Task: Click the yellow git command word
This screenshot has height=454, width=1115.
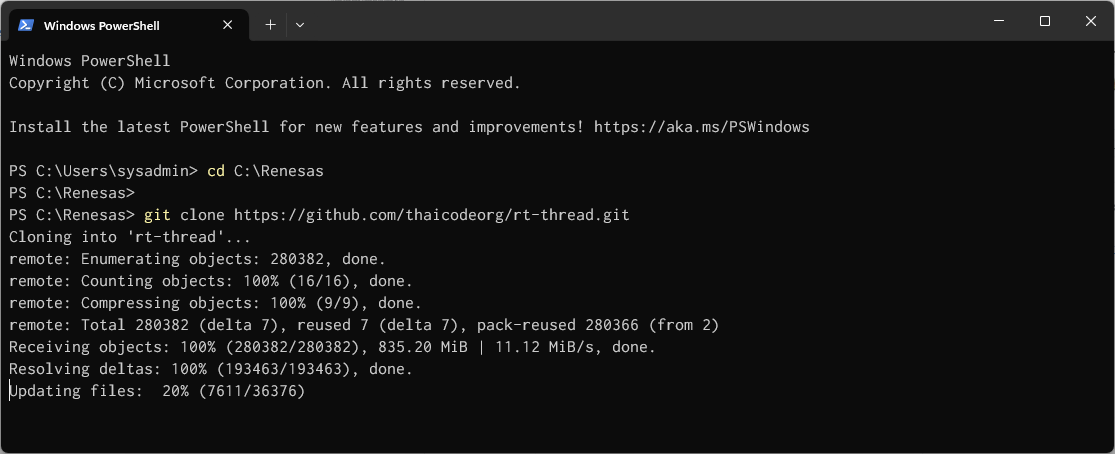Action: pyautogui.click(x=157, y=215)
